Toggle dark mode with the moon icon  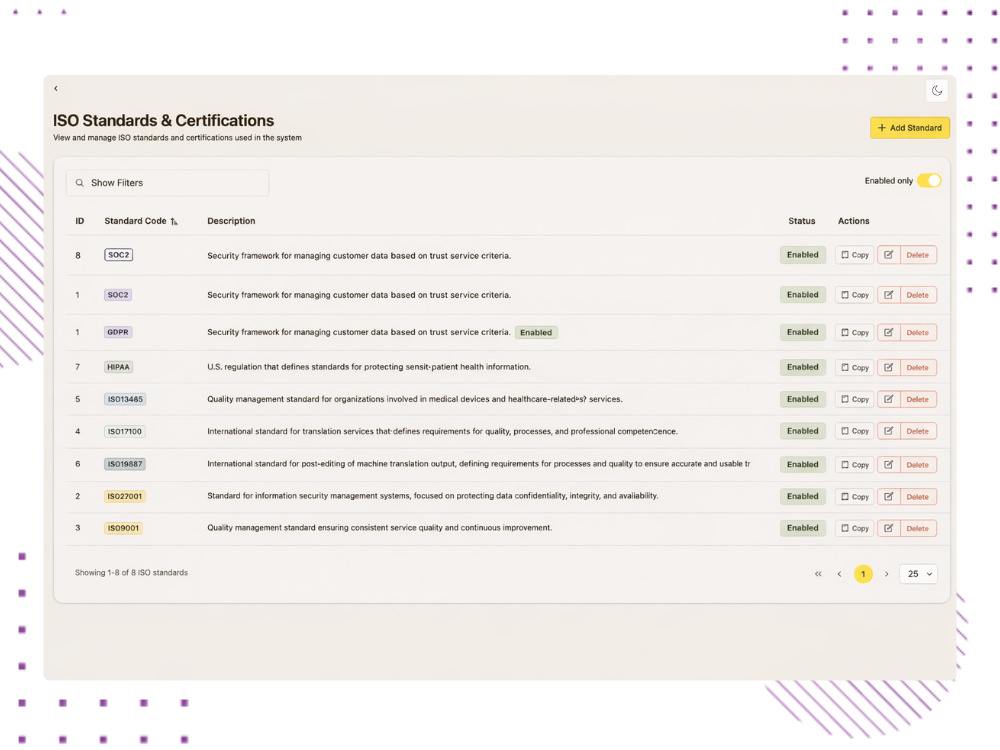[x=936, y=91]
